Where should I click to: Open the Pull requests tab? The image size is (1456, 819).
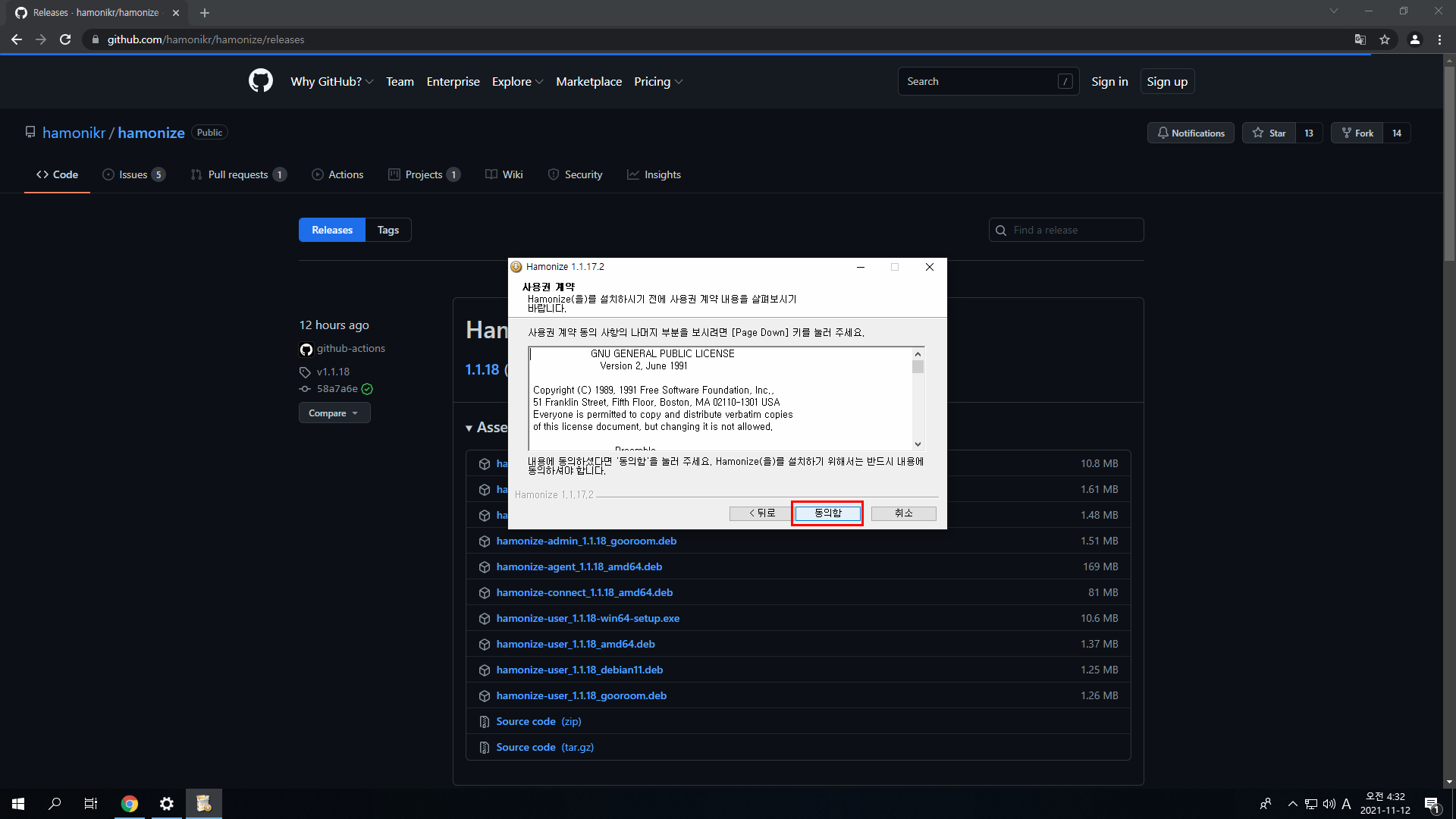click(x=239, y=174)
